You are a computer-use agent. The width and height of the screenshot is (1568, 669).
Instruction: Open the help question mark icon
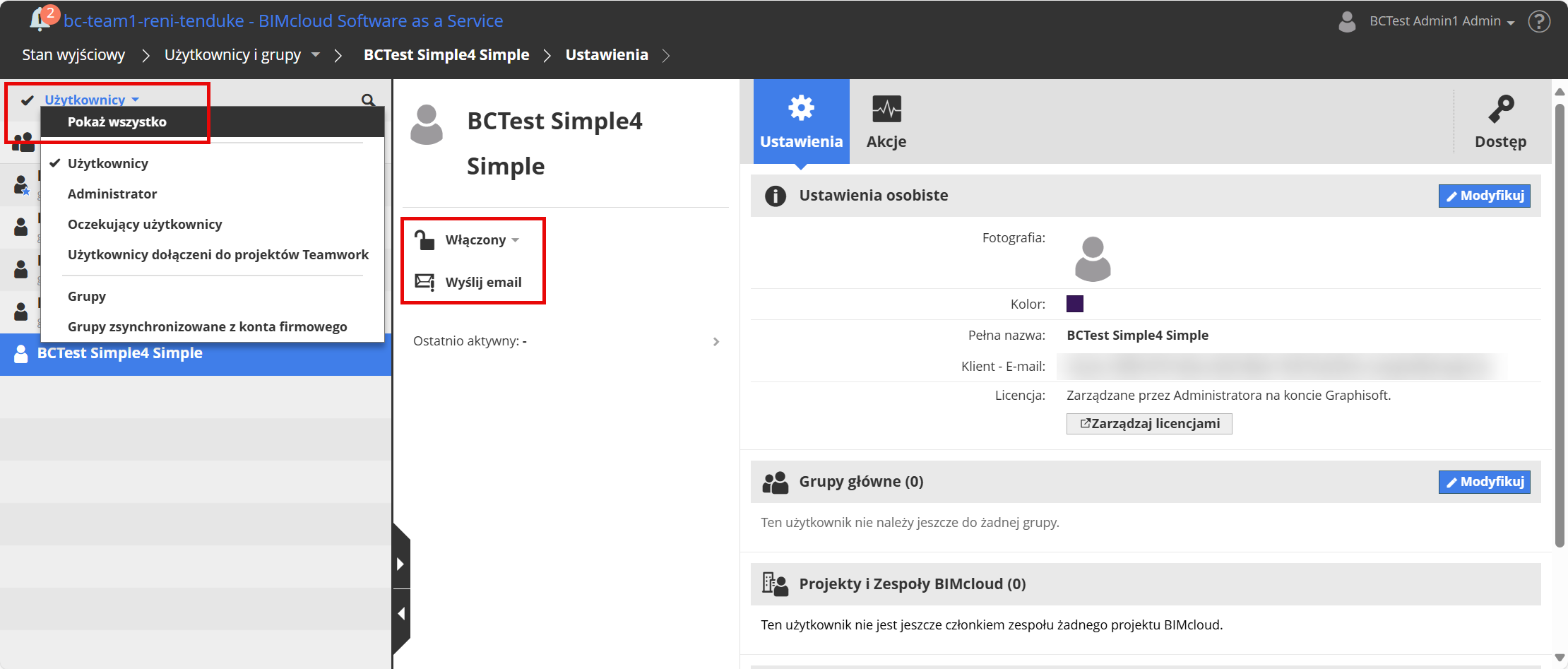(1539, 21)
